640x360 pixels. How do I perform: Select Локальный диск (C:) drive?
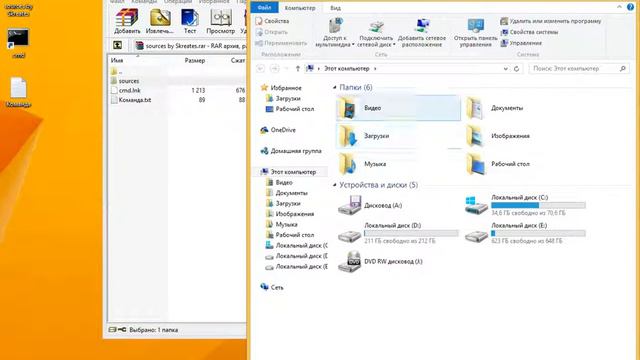click(x=526, y=205)
